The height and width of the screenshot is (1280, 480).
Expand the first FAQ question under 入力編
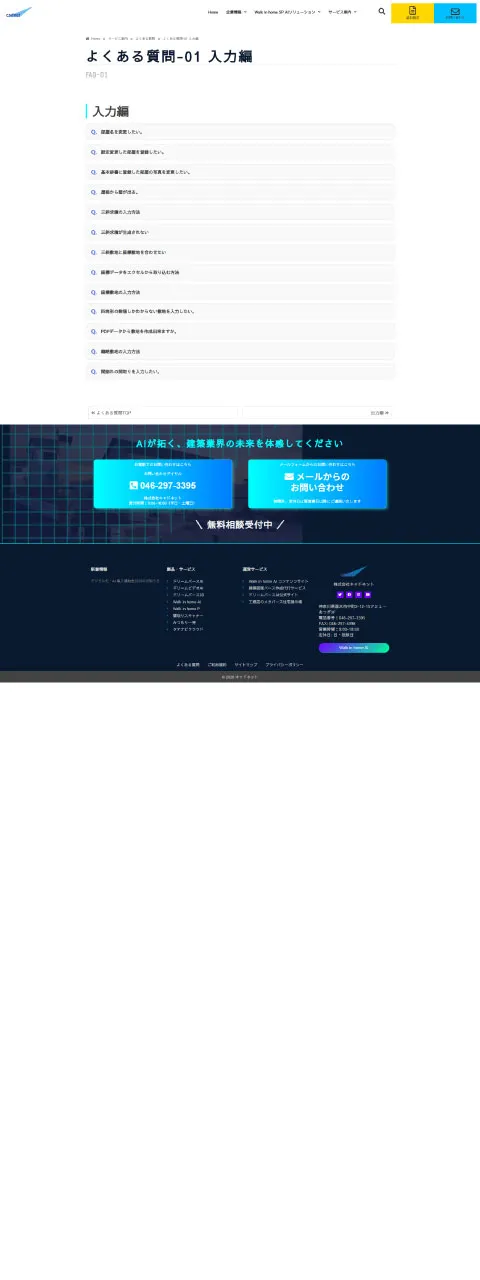tap(241, 132)
